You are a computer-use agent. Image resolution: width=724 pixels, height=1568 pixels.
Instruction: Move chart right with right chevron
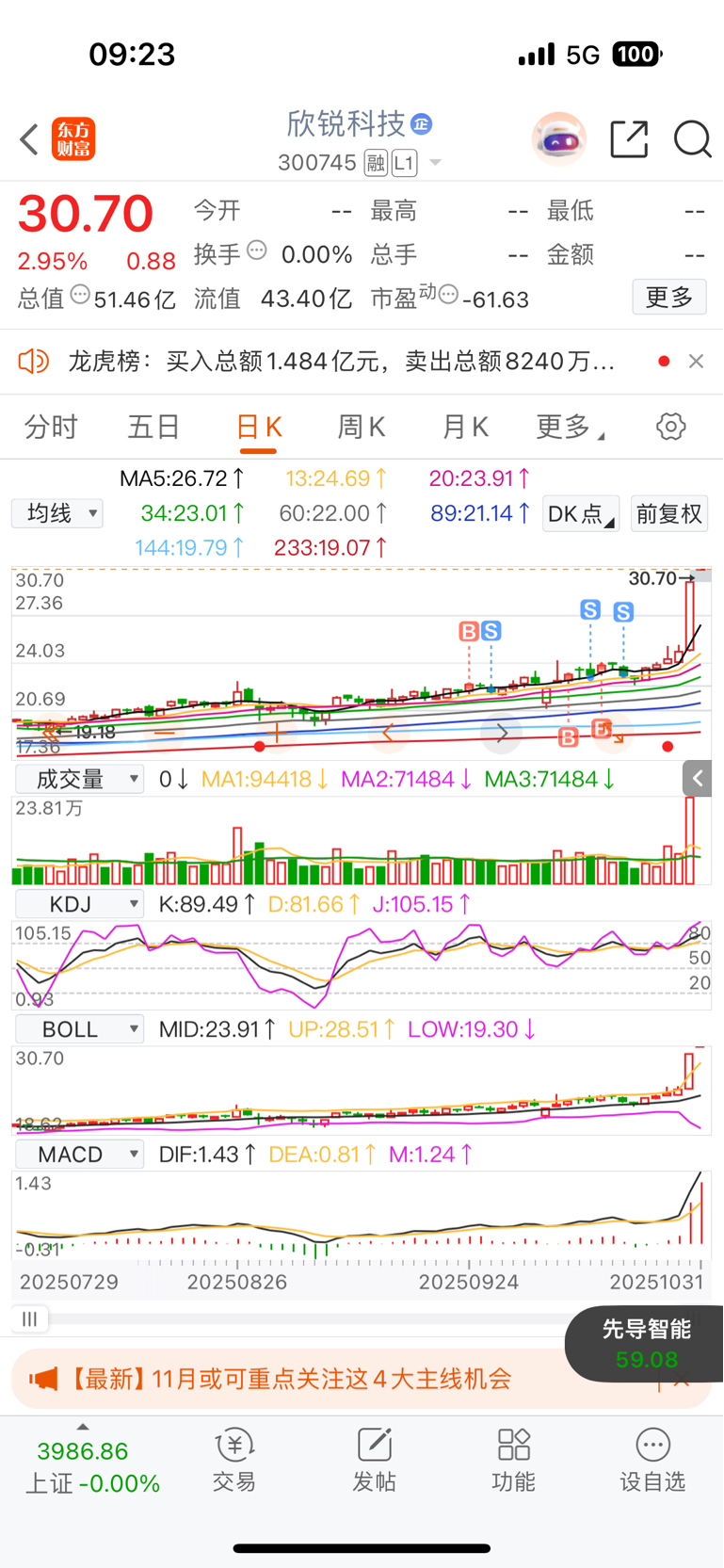[502, 733]
